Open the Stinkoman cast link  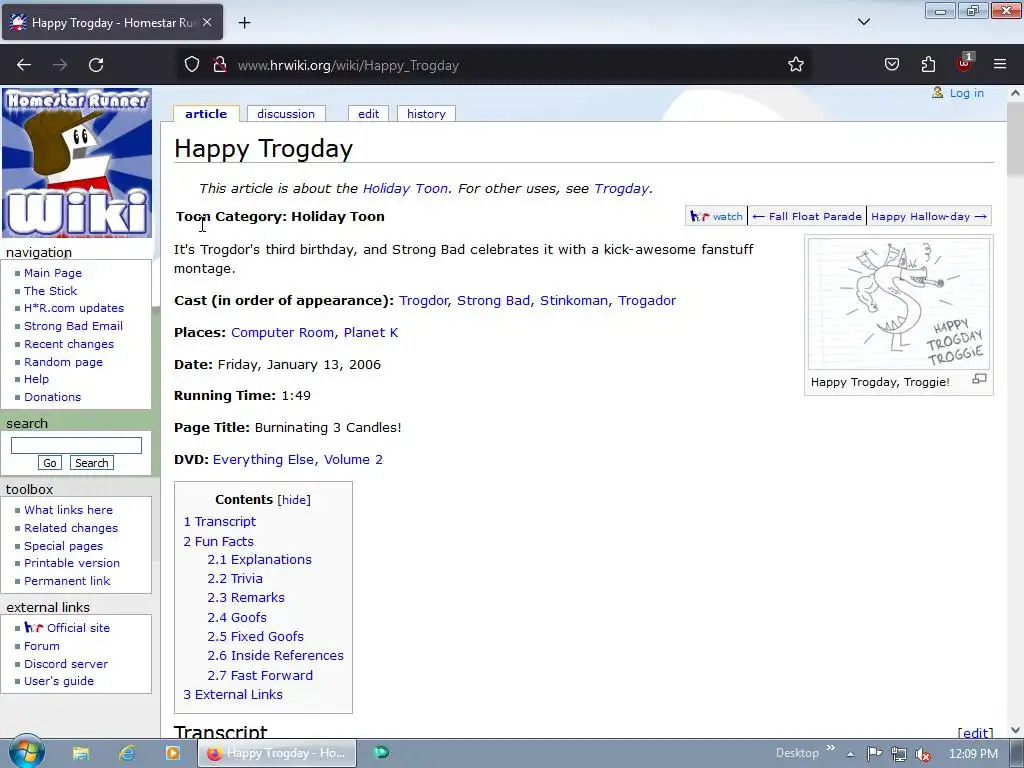coord(573,300)
